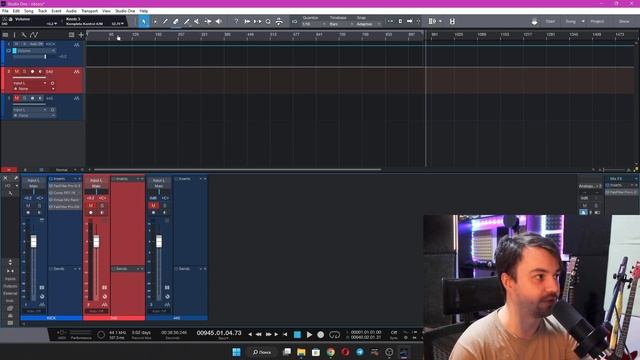Screen dimensions: 640x360
Task: Open the Input L dropdown on red track
Action: coord(30,83)
